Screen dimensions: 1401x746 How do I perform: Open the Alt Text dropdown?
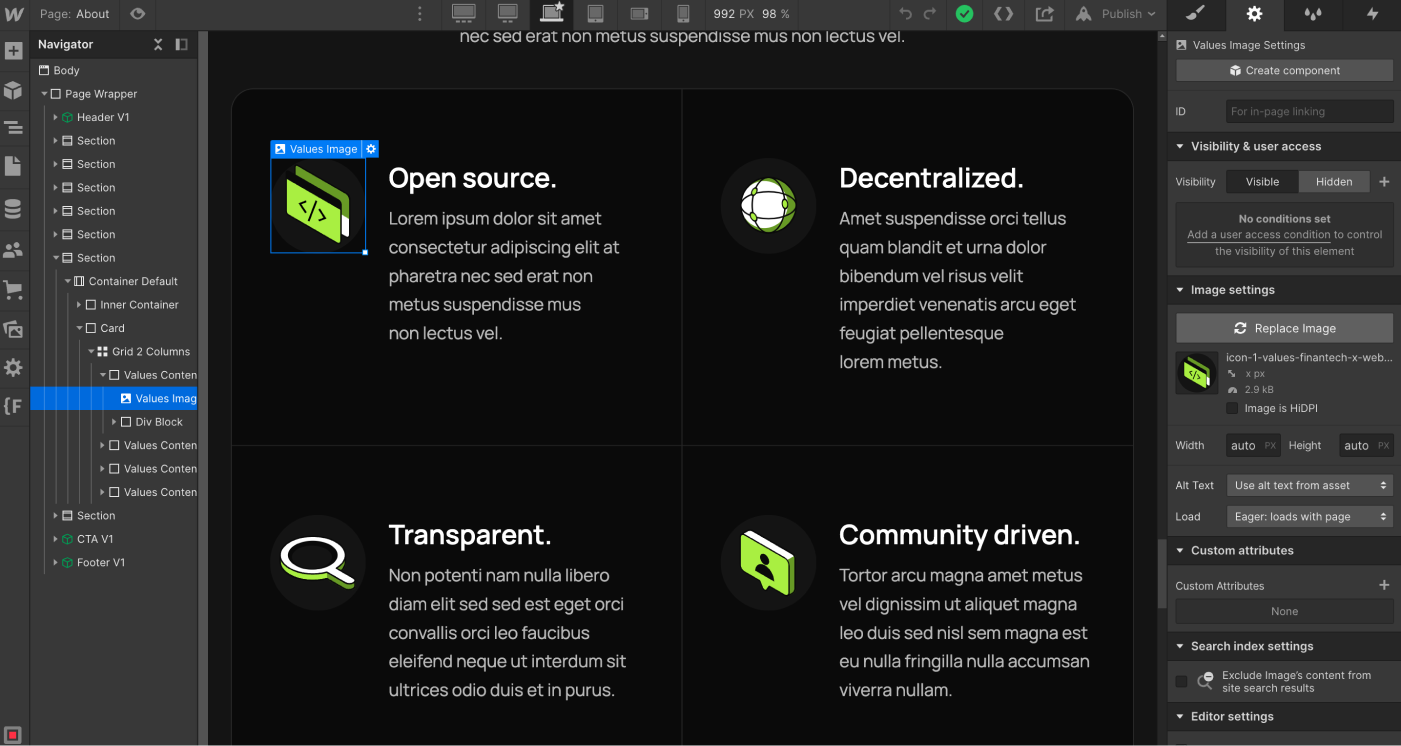tap(1309, 485)
